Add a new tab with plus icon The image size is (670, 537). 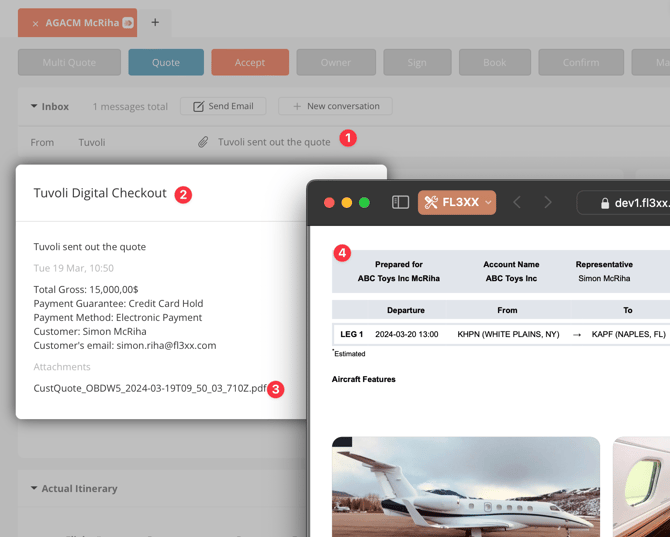pos(155,22)
